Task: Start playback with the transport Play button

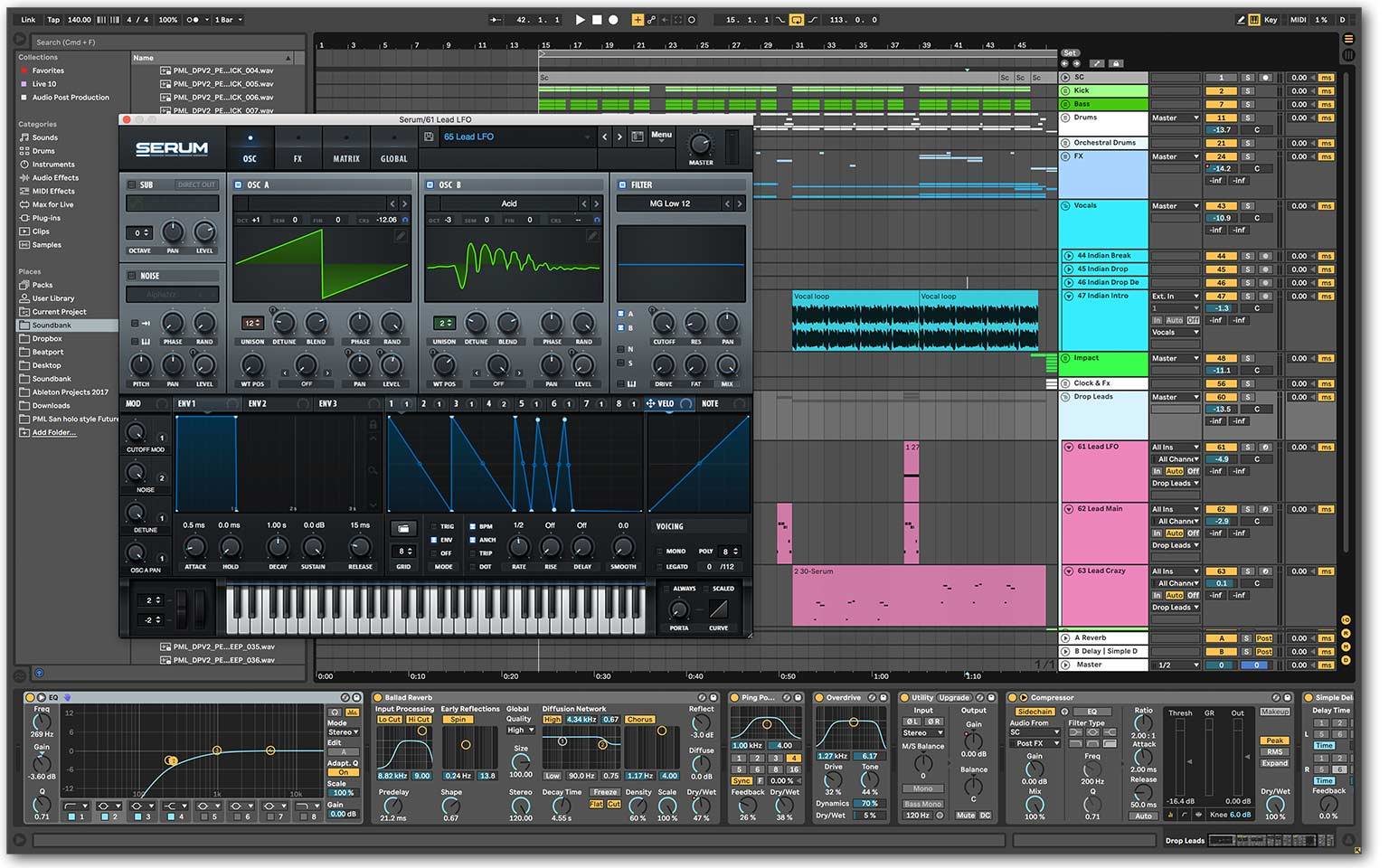Action: 580,19
